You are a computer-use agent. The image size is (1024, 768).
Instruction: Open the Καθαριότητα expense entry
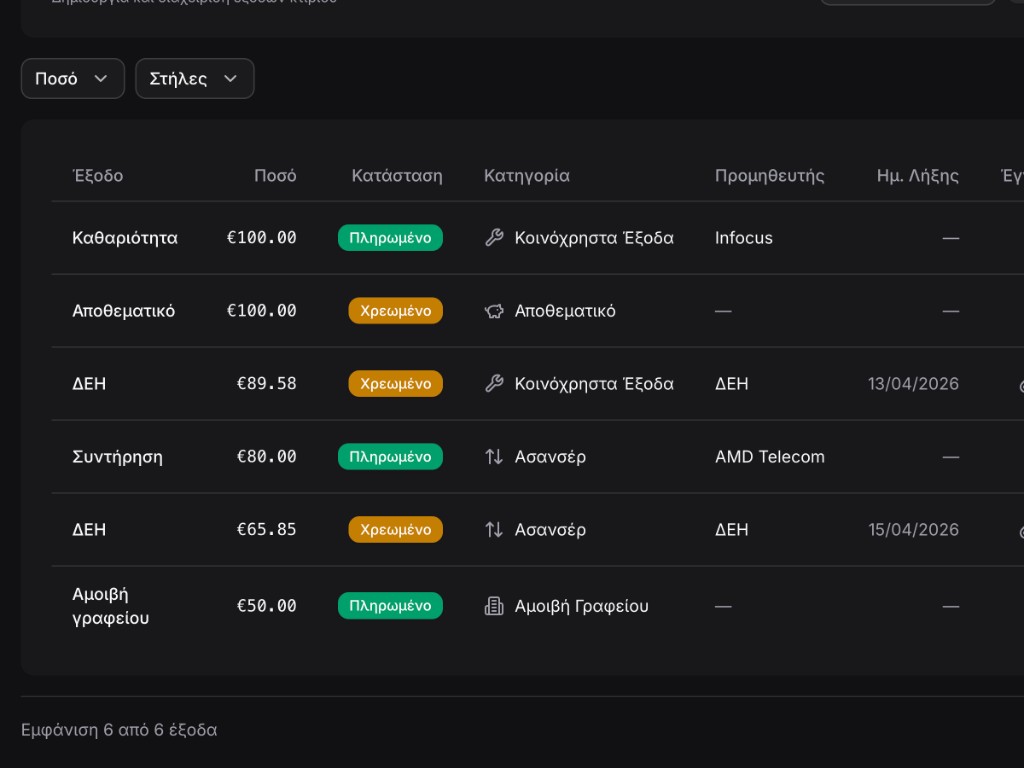[x=125, y=238]
